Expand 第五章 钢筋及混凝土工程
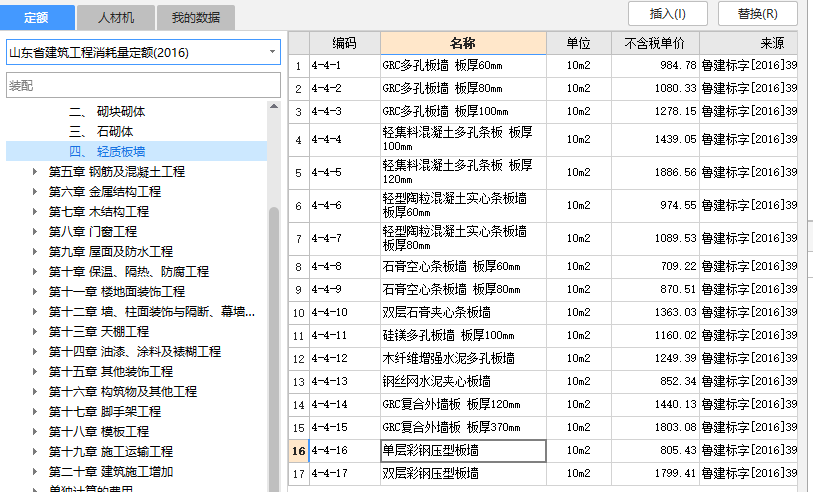The height and width of the screenshot is (492, 813). click(35, 172)
